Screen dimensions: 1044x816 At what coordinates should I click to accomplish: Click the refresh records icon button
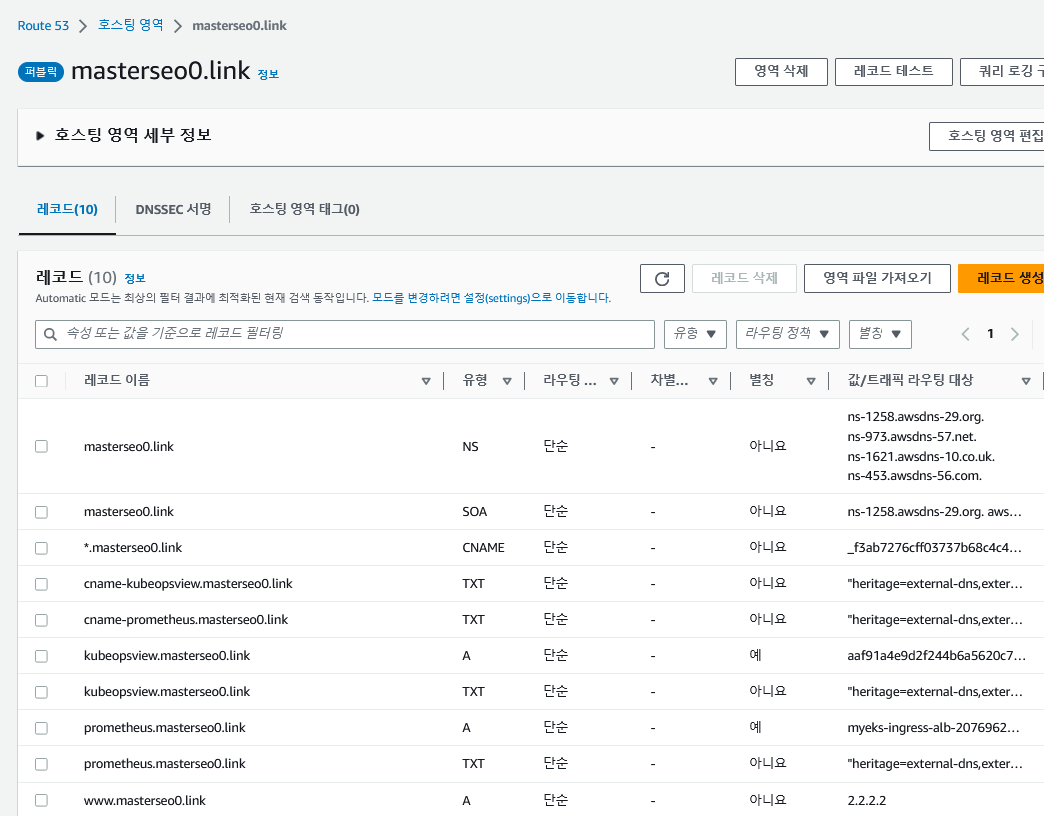[662, 278]
